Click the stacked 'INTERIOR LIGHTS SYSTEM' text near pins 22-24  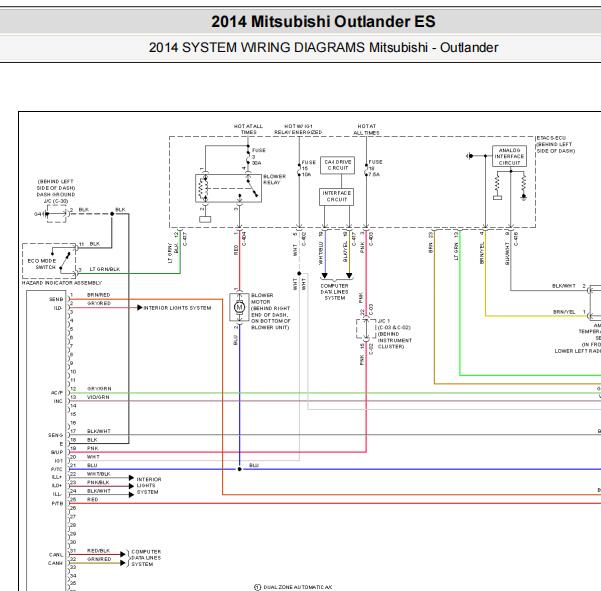[x=149, y=486]
